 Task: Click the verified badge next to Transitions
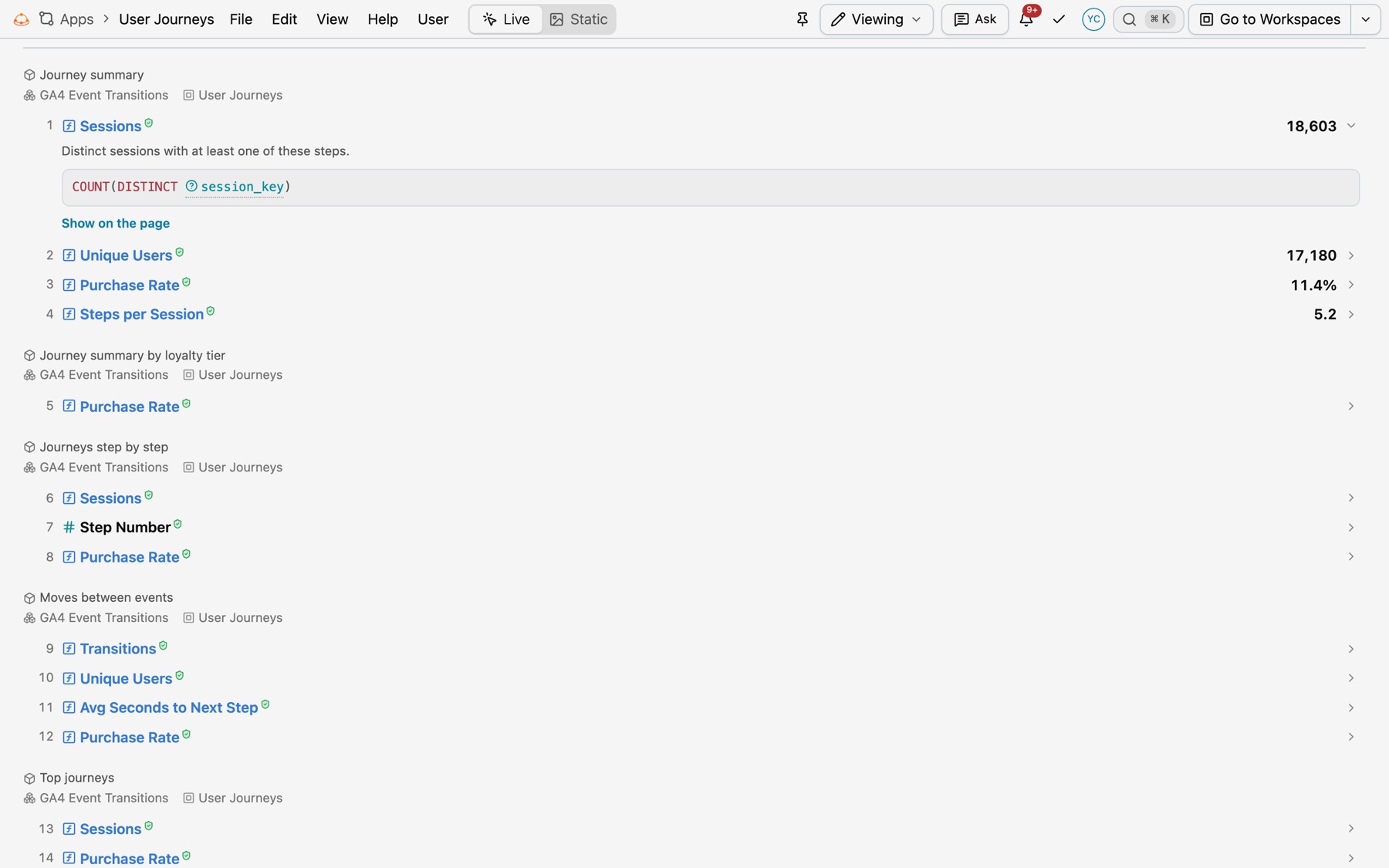pyautogui.click(x=163, y=646)
